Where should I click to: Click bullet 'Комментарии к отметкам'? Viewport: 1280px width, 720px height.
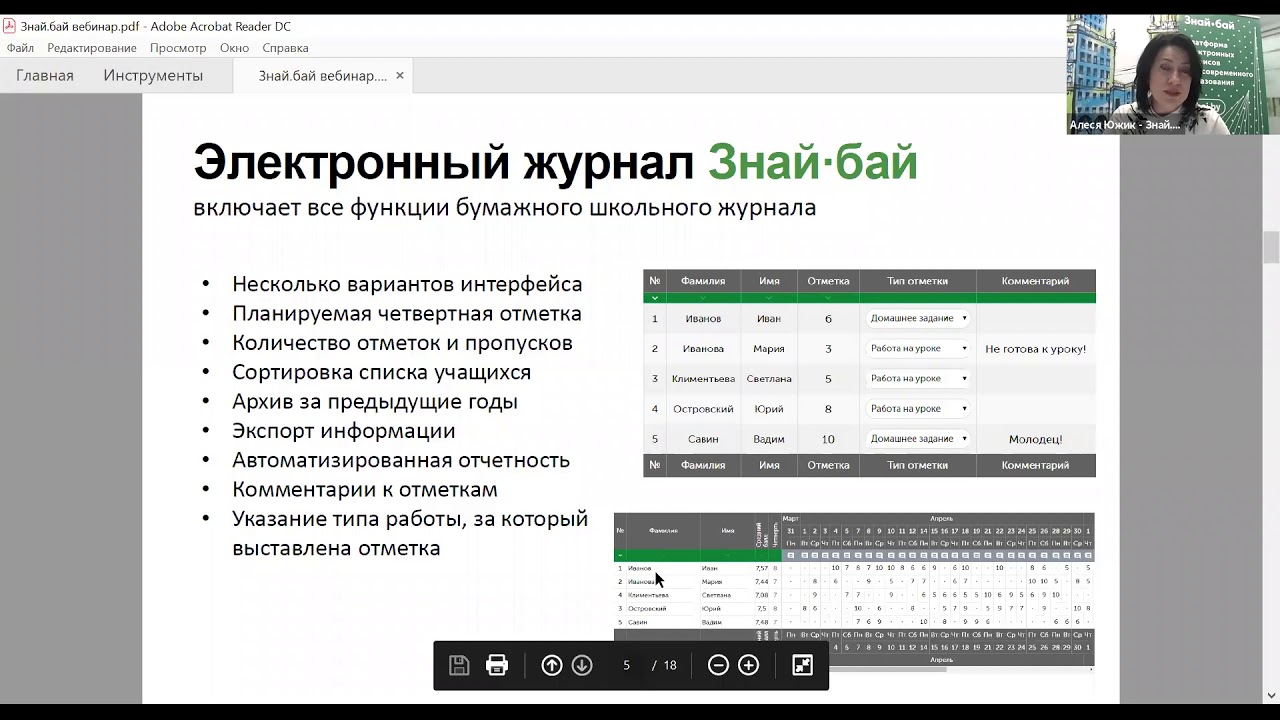click(365, 490)
